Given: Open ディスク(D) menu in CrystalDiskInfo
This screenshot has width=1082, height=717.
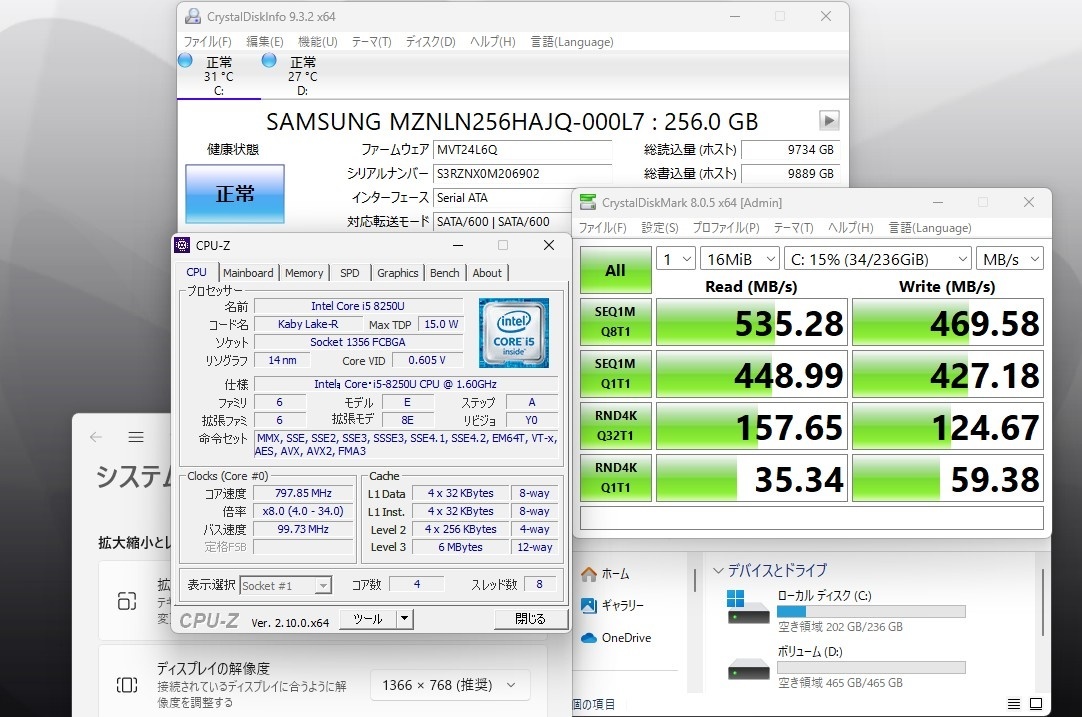Looking at the screenshot, I should pos(431,41).
